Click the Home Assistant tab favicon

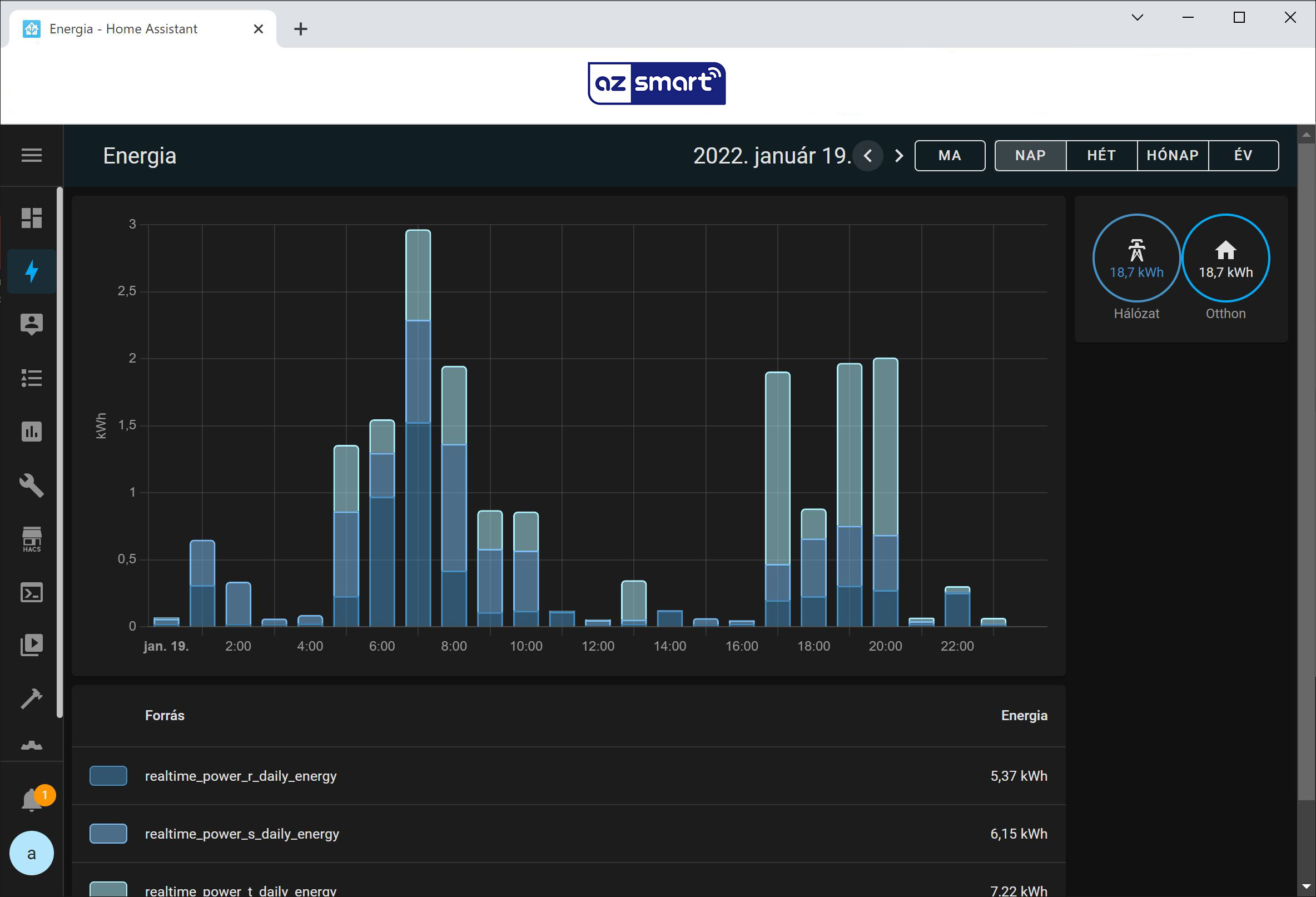coord(32,29)
